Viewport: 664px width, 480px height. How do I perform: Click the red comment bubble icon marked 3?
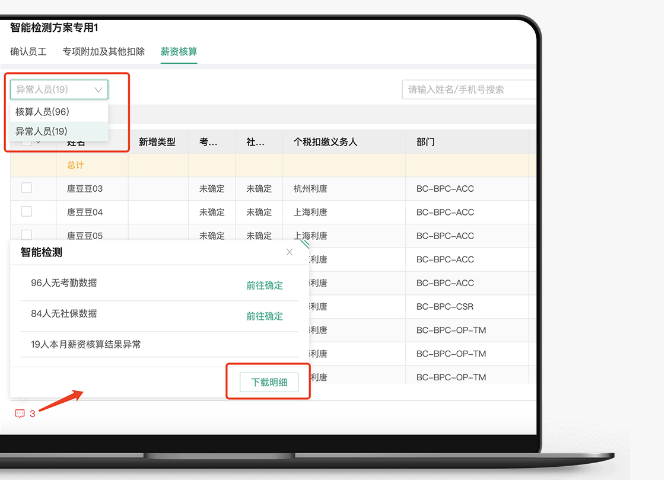point(20,413)
